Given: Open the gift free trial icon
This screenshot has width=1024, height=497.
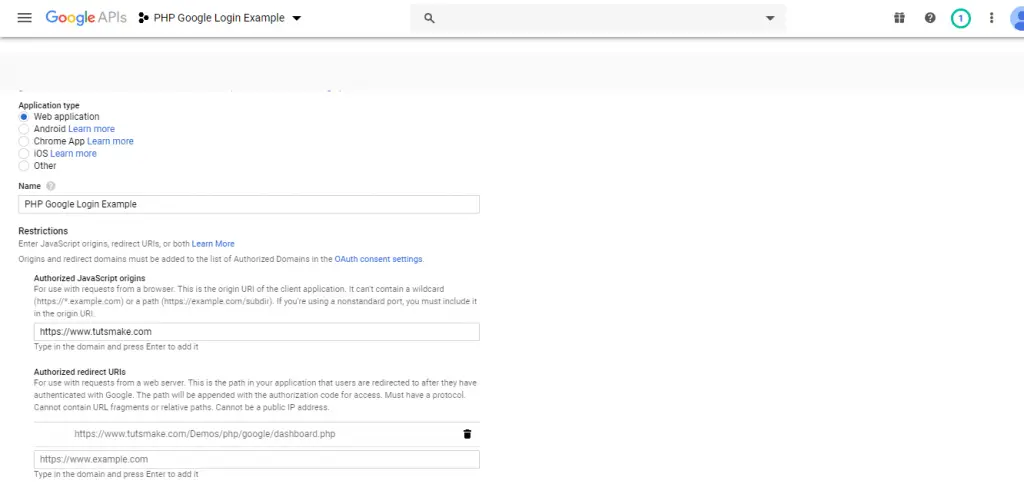Looking at the screenshot, I should click(x=899, y=18).
